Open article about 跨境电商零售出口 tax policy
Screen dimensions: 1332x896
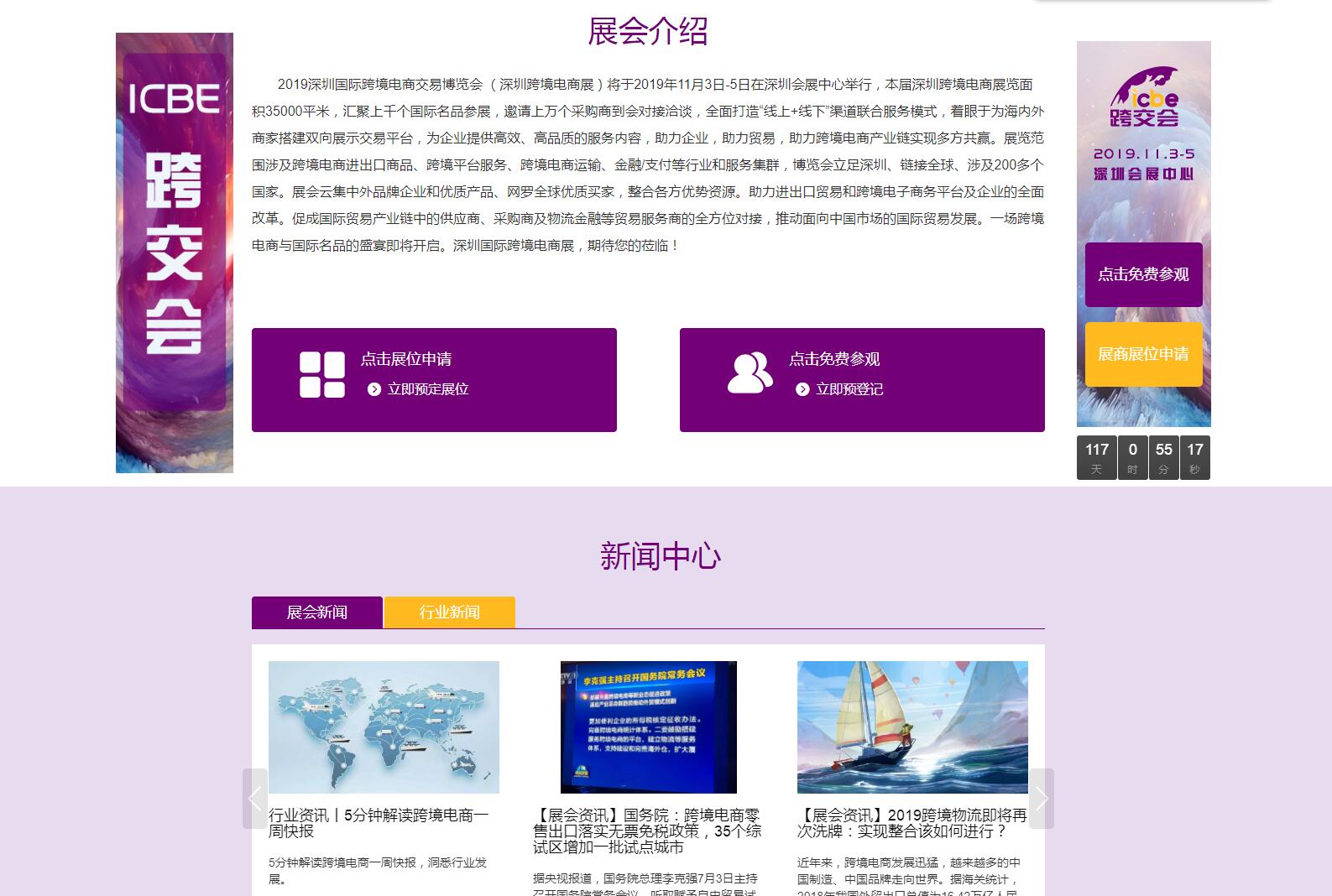point(647,831)
